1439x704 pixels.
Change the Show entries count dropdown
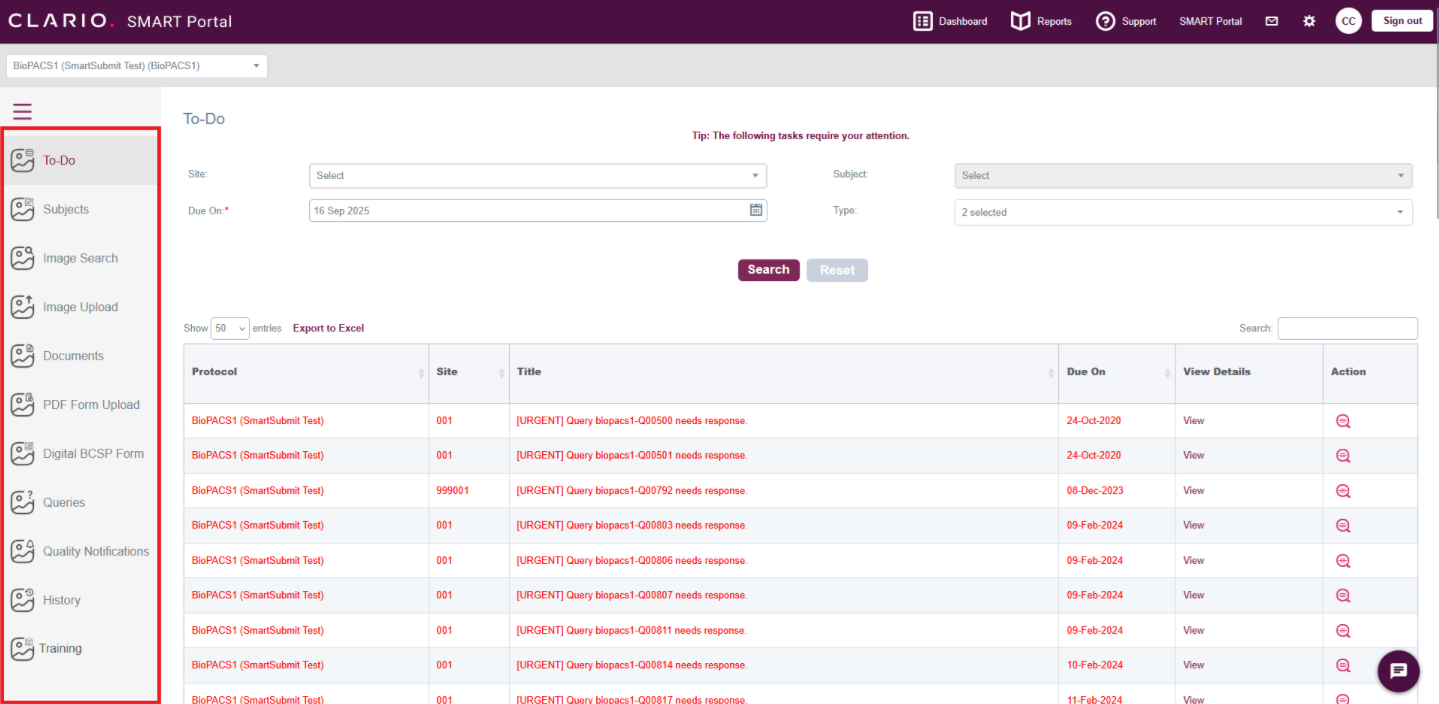(230, 328)
